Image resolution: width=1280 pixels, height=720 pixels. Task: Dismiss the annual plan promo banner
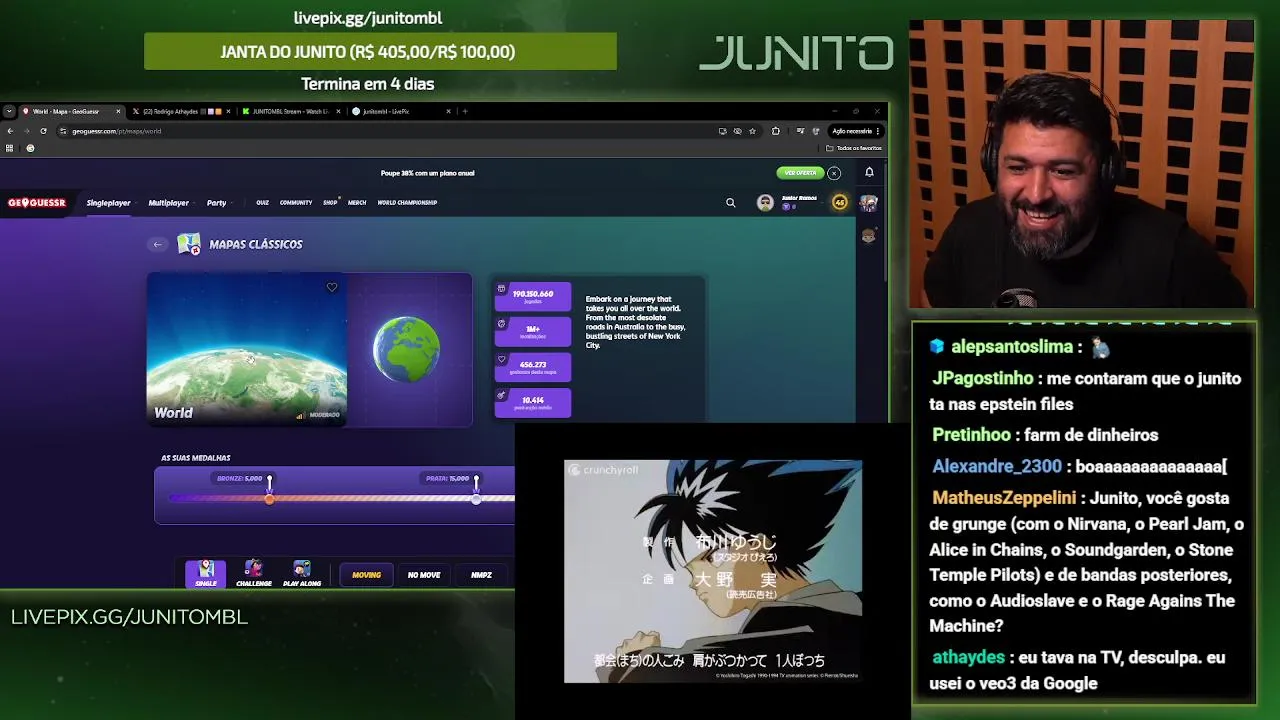pos(834,173)
